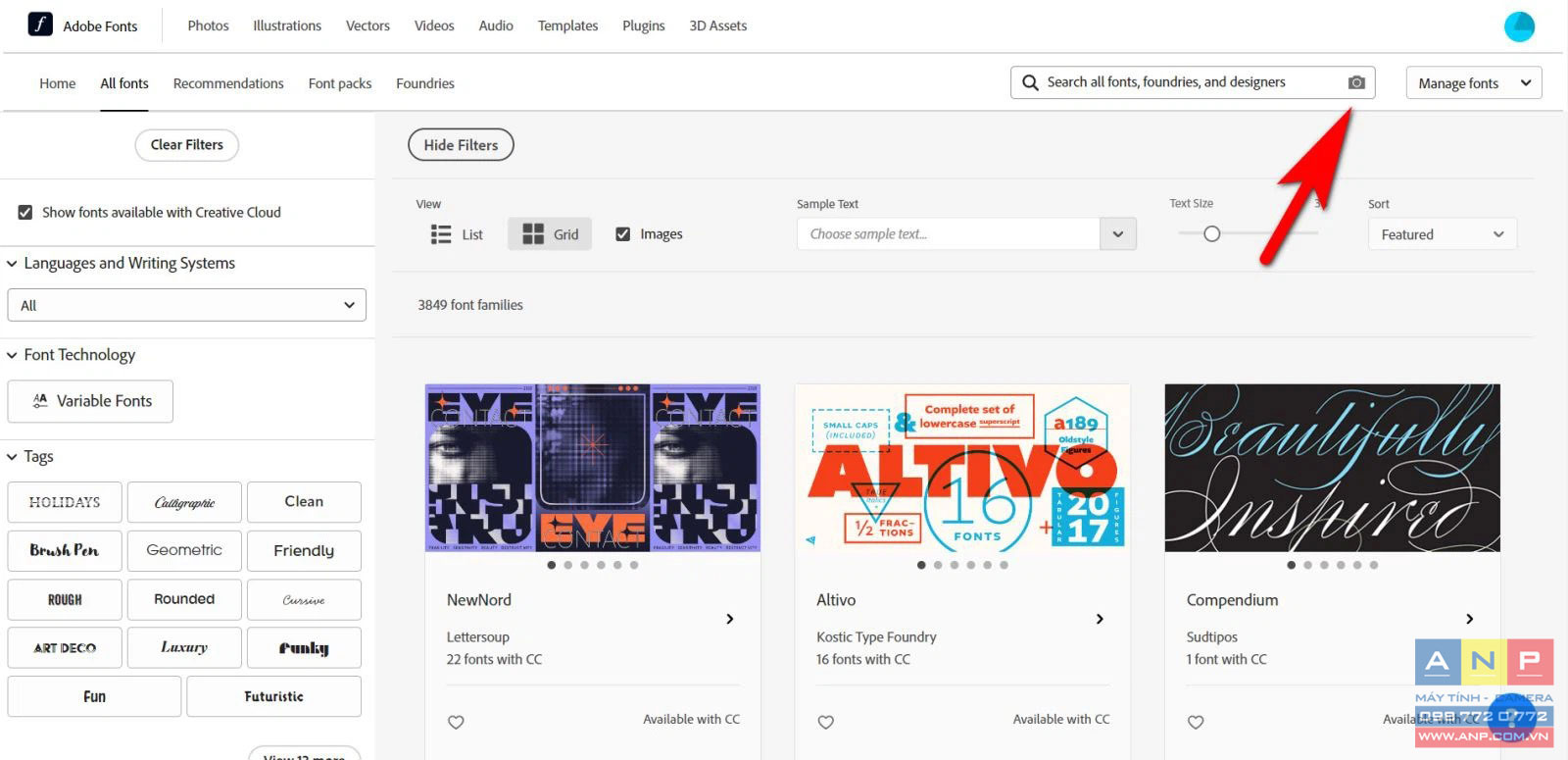
Task: Toggle the Rough tag filter
Action: click(65, 599)
